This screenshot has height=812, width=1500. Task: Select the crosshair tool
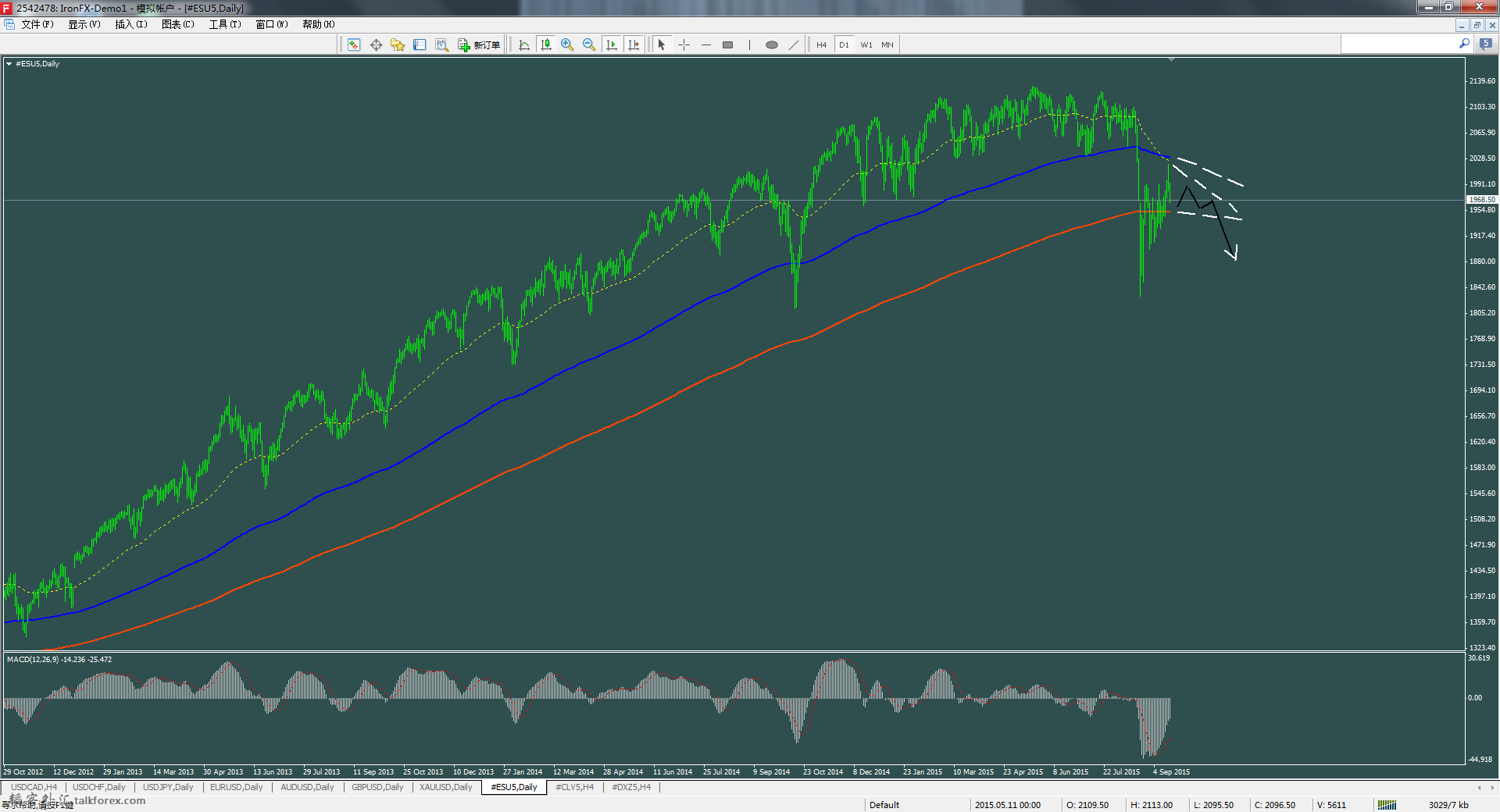tap(684, 45)
